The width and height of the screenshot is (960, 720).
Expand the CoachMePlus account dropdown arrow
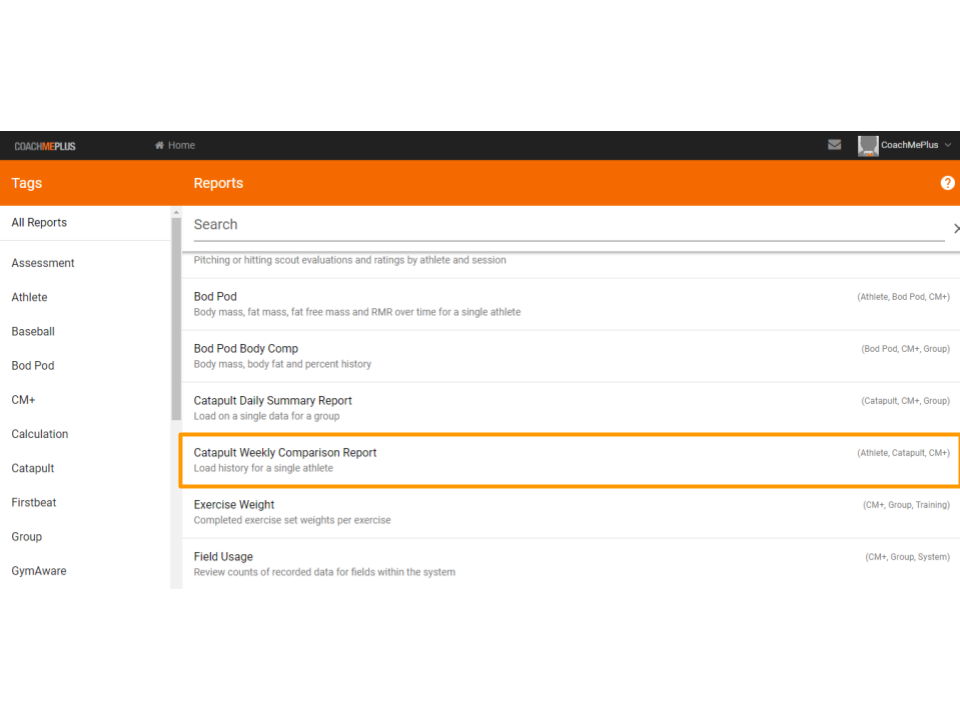click(948, 145)
